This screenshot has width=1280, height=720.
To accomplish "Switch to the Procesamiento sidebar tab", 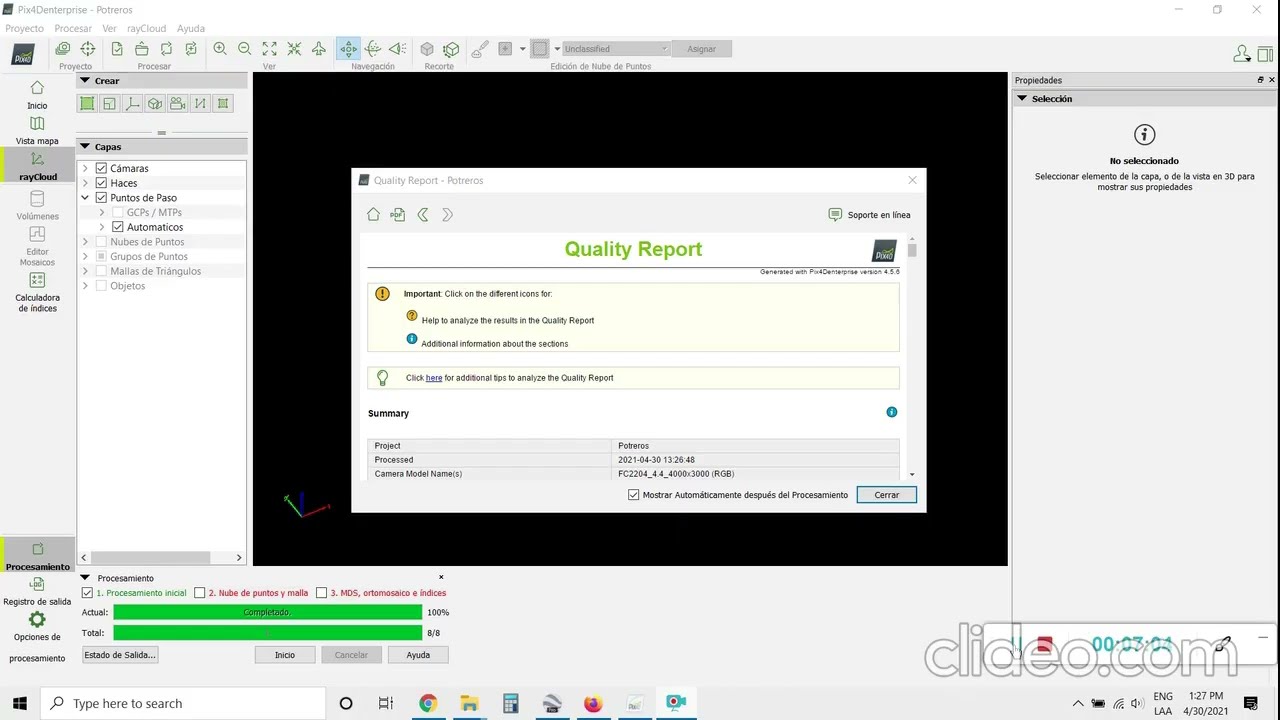I will 38,556.
